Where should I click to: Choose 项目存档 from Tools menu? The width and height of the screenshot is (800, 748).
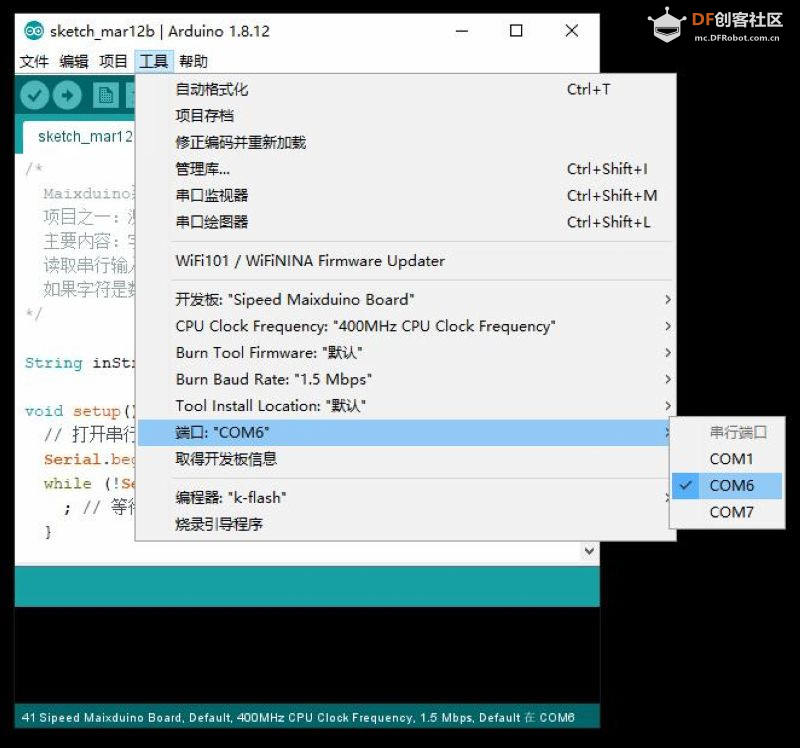(407, 116)
